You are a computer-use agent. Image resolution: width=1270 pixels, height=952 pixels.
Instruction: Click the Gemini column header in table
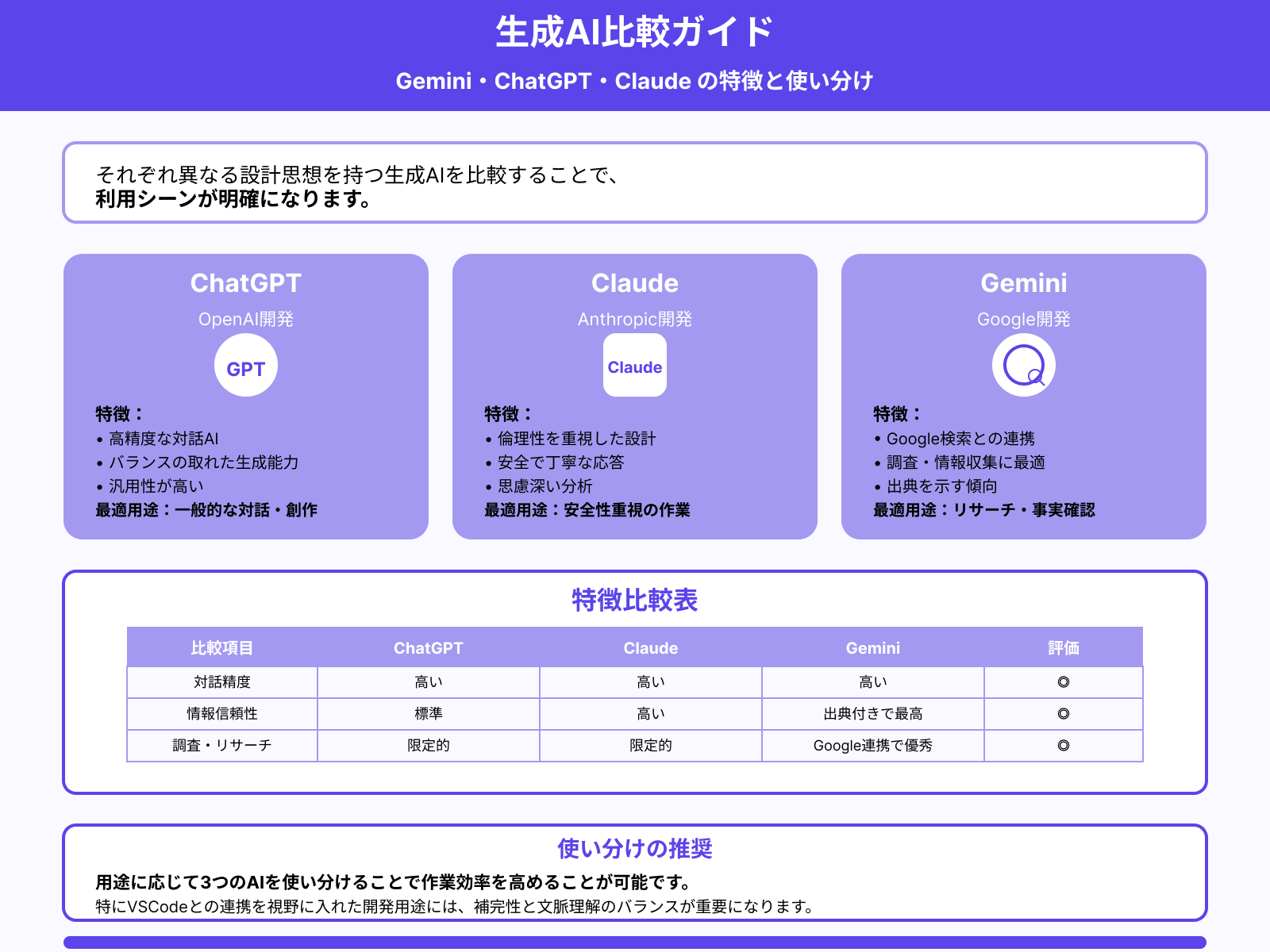click(x=872, y=647)
